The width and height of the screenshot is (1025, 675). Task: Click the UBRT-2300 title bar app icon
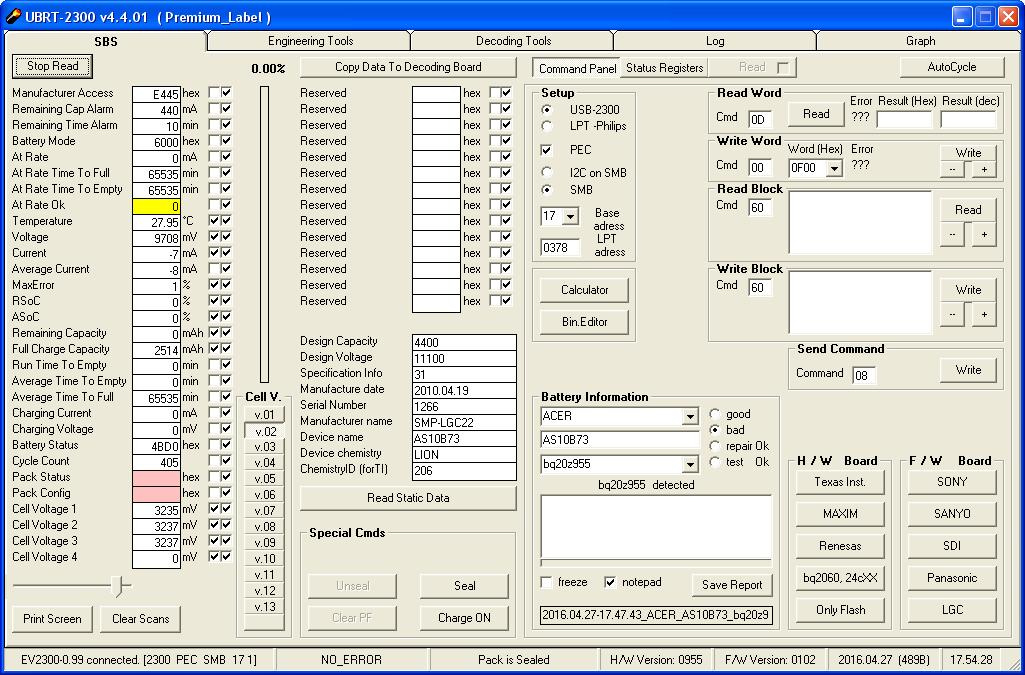pyautogui.click(x=12, y=16)
